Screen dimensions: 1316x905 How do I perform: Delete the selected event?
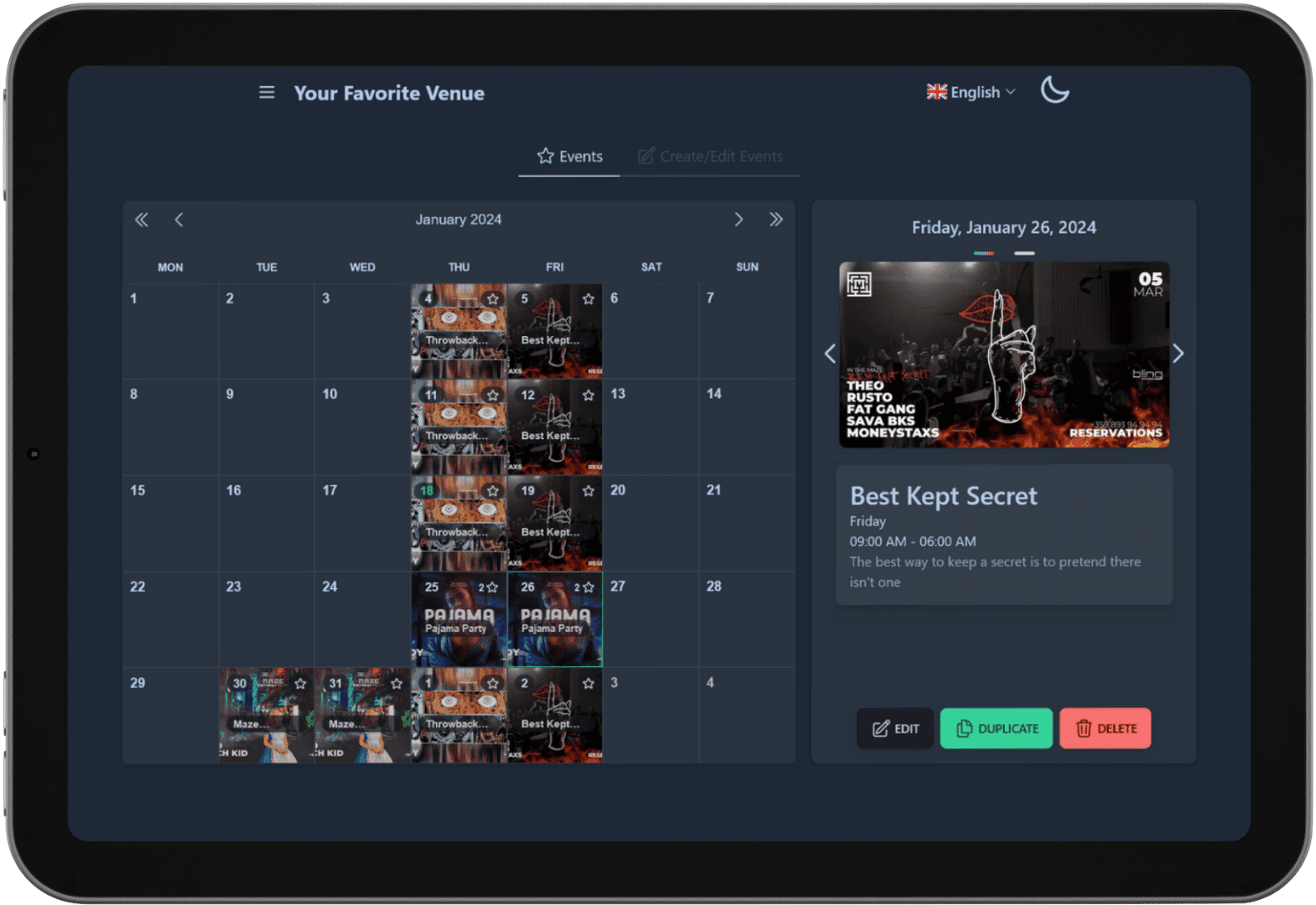click(1105, 728)
